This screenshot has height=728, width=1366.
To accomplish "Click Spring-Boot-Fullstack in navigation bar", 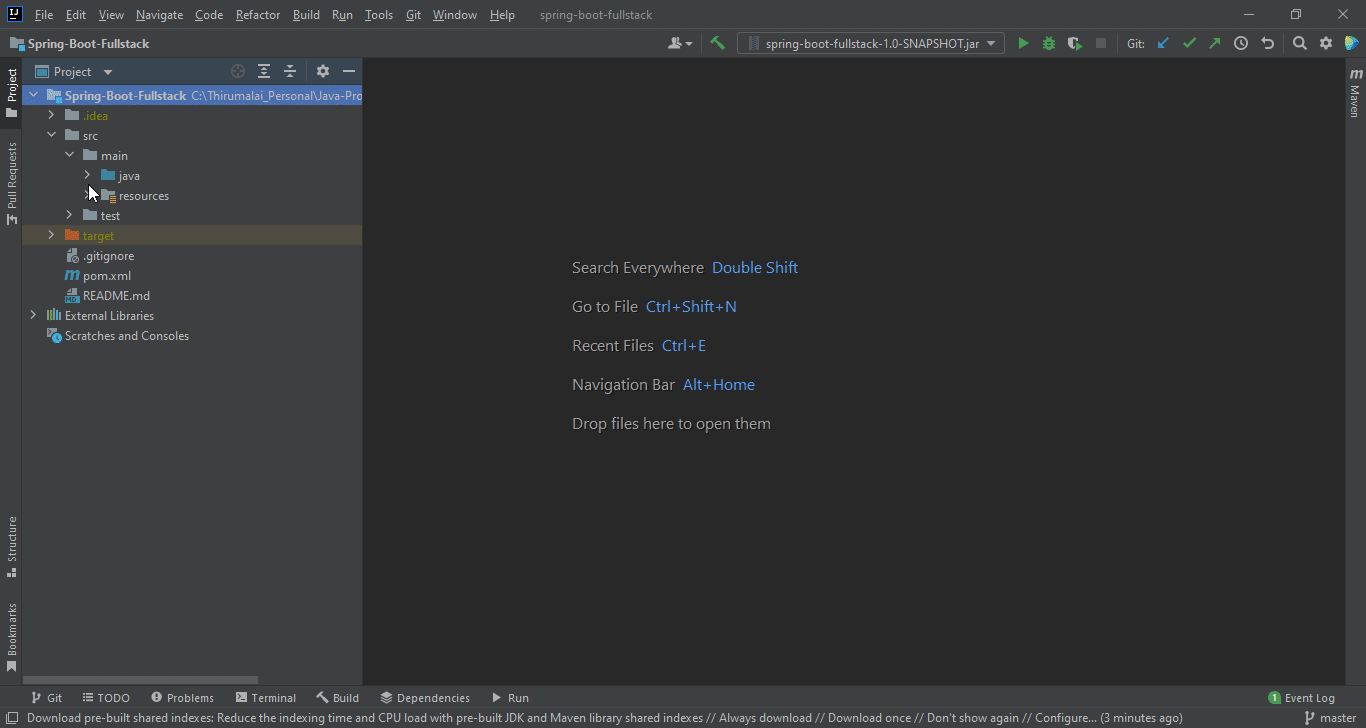I will click(80, 44).
